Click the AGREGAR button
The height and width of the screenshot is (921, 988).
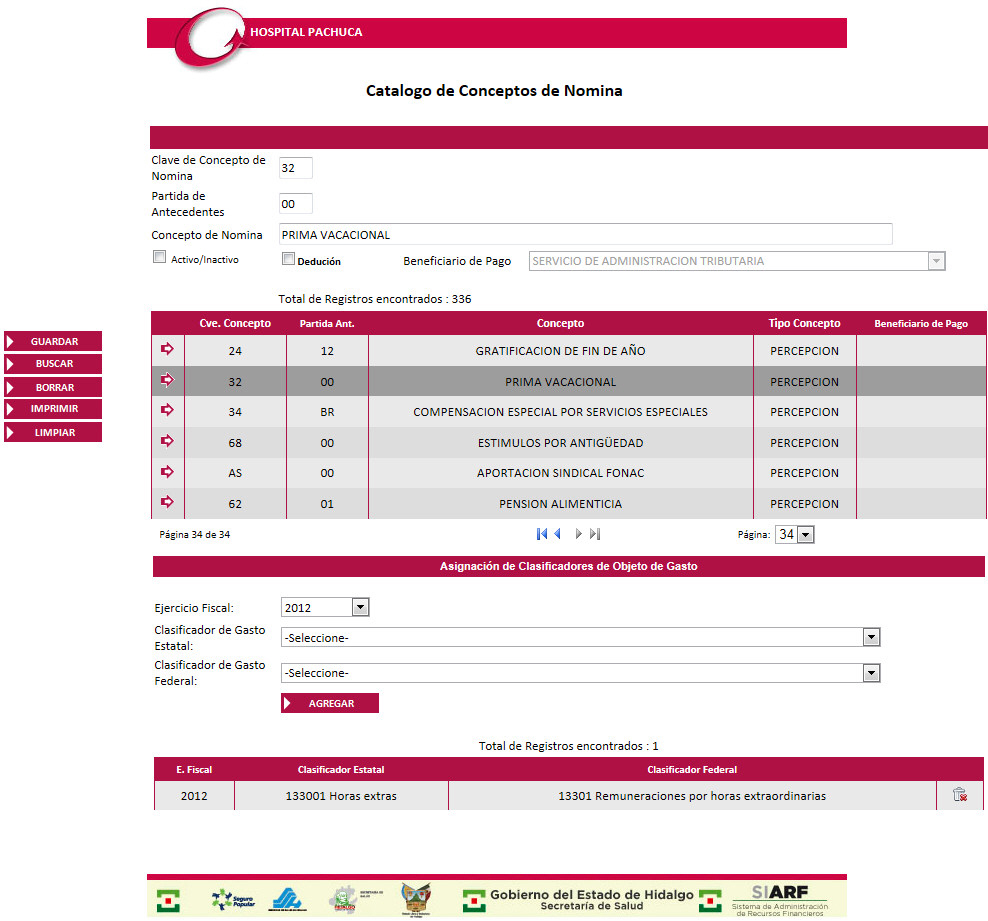click(330, 703)
